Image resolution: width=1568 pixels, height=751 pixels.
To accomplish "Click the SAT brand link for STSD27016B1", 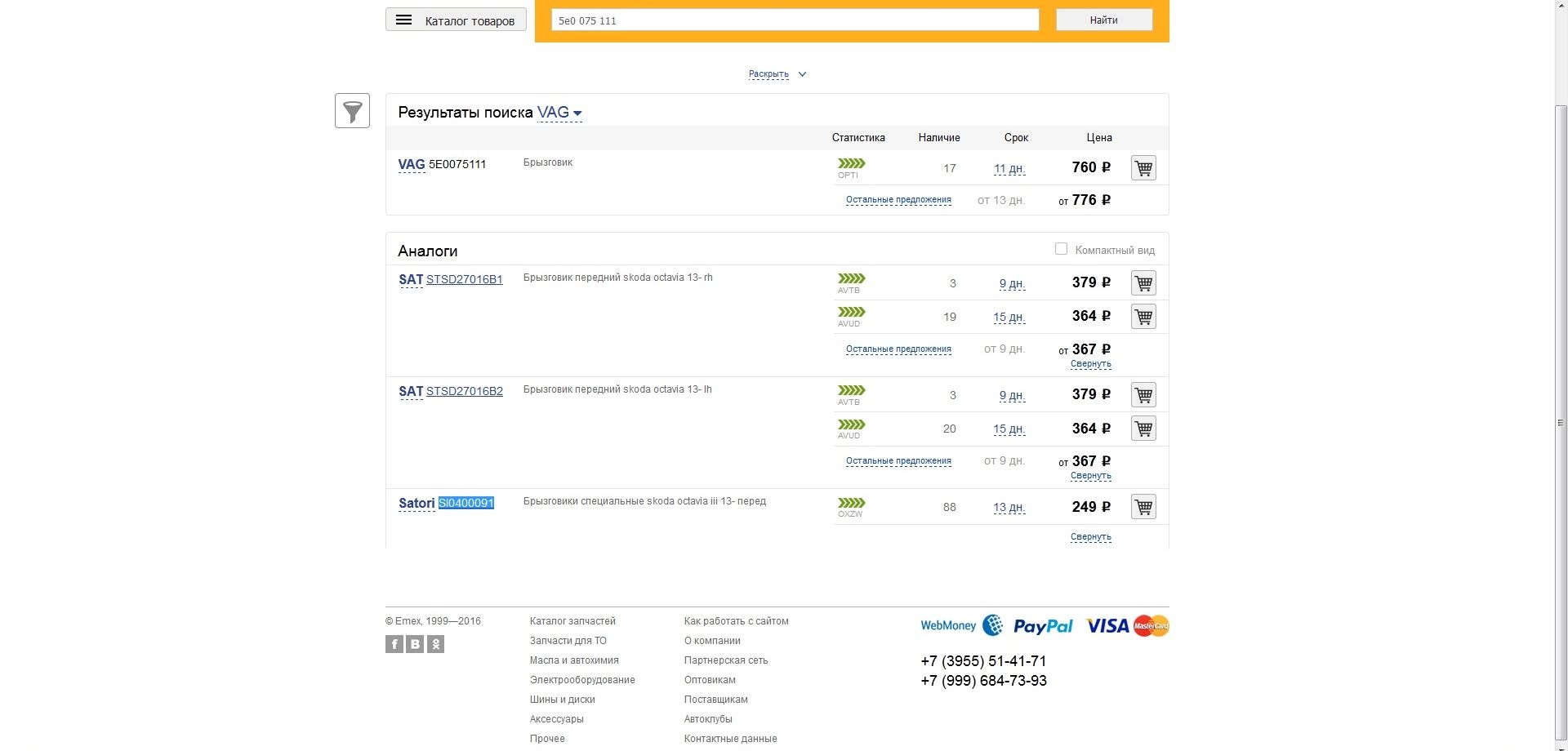I will click(411, 279).
